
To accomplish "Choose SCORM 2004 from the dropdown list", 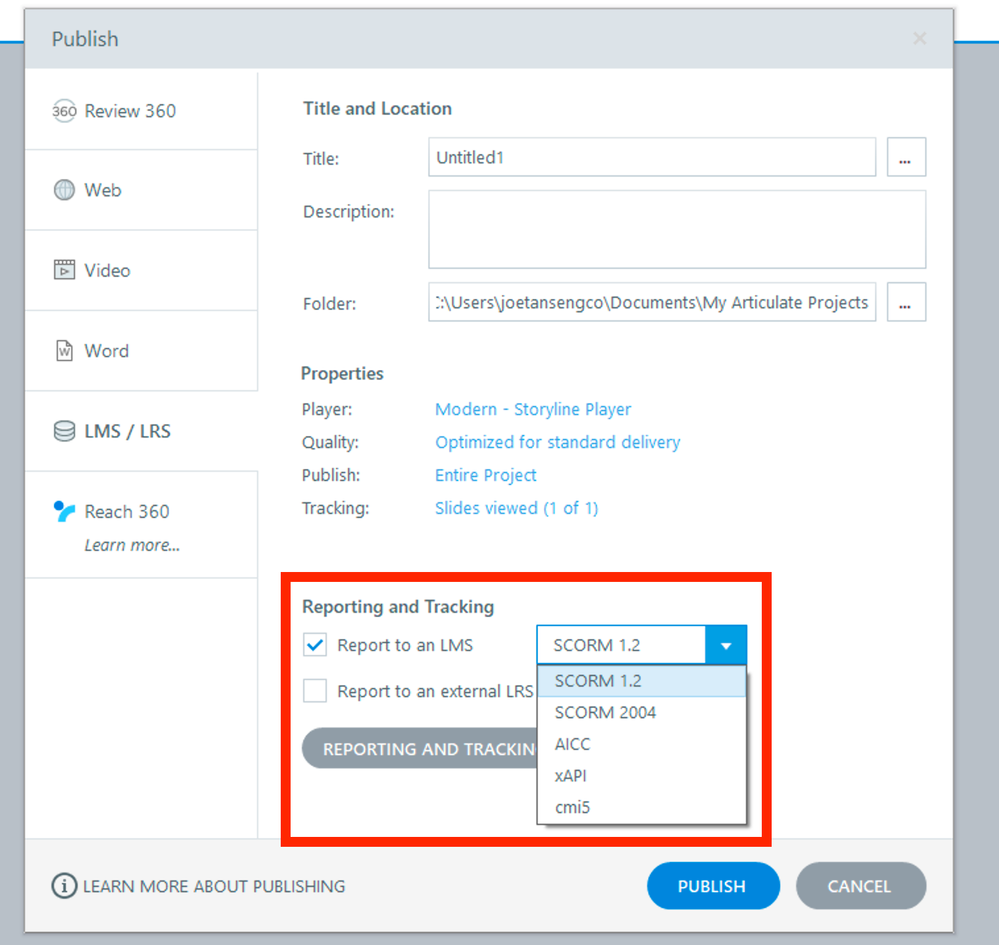I will [x=605, y=713].
